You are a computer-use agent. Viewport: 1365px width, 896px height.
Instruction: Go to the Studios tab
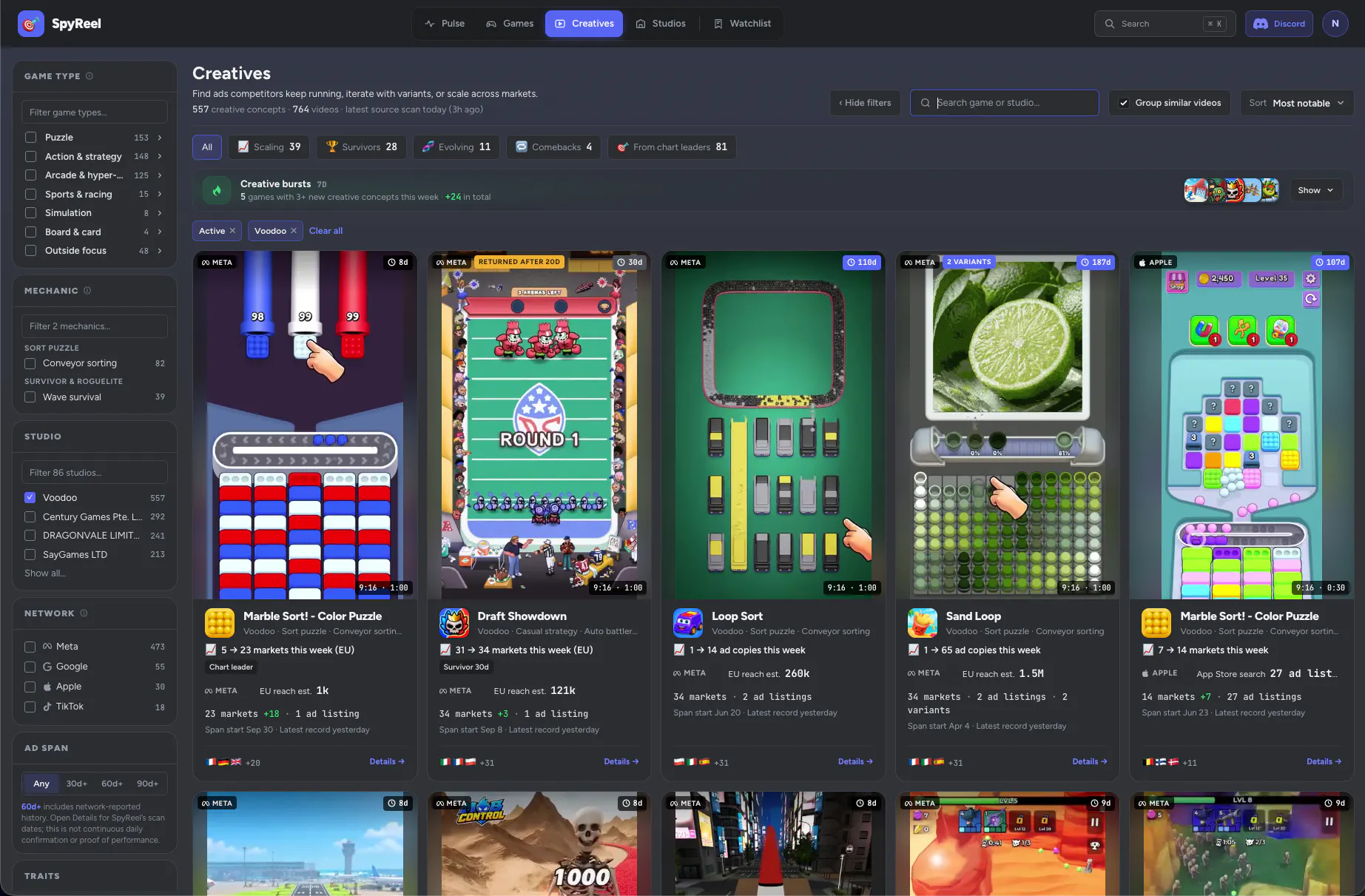coord(661,24)
